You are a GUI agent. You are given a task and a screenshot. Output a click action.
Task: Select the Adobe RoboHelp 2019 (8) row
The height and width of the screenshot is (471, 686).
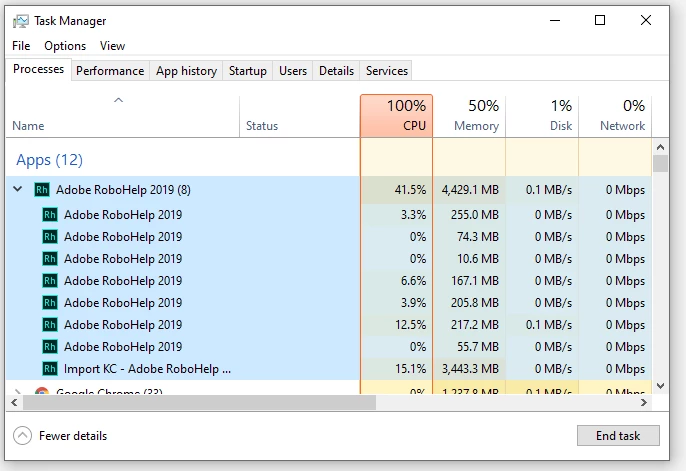pos(329,190)
